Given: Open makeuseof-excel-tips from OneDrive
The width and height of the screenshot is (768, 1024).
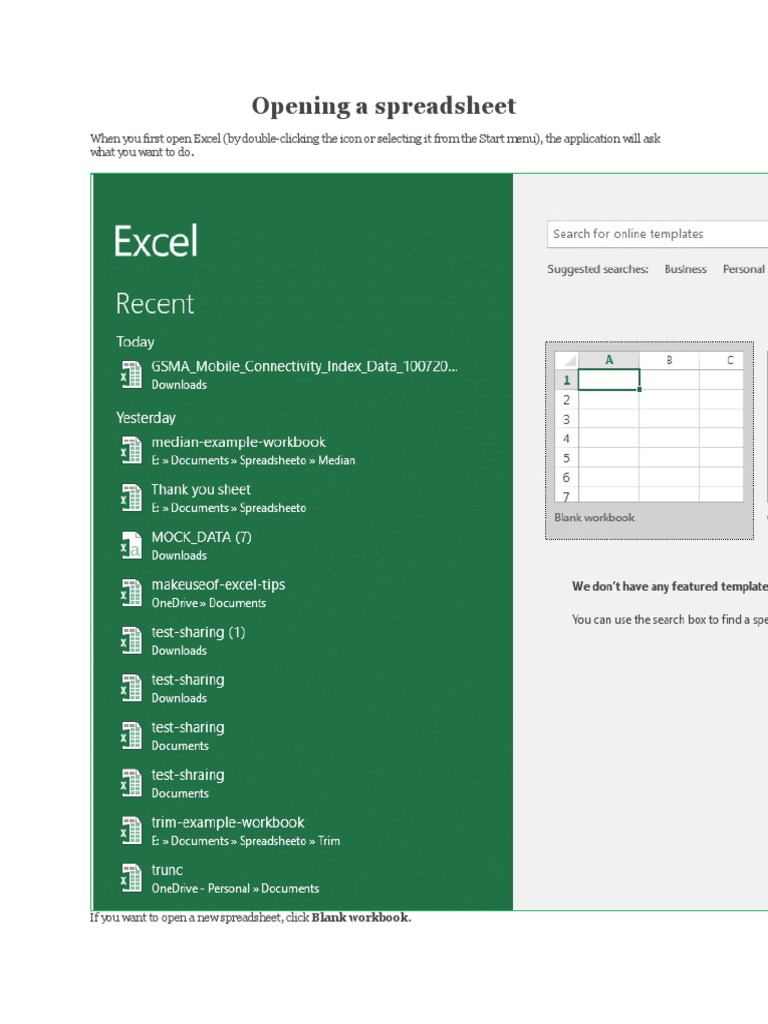Looking at the screenshot, I should coord(203,594).
